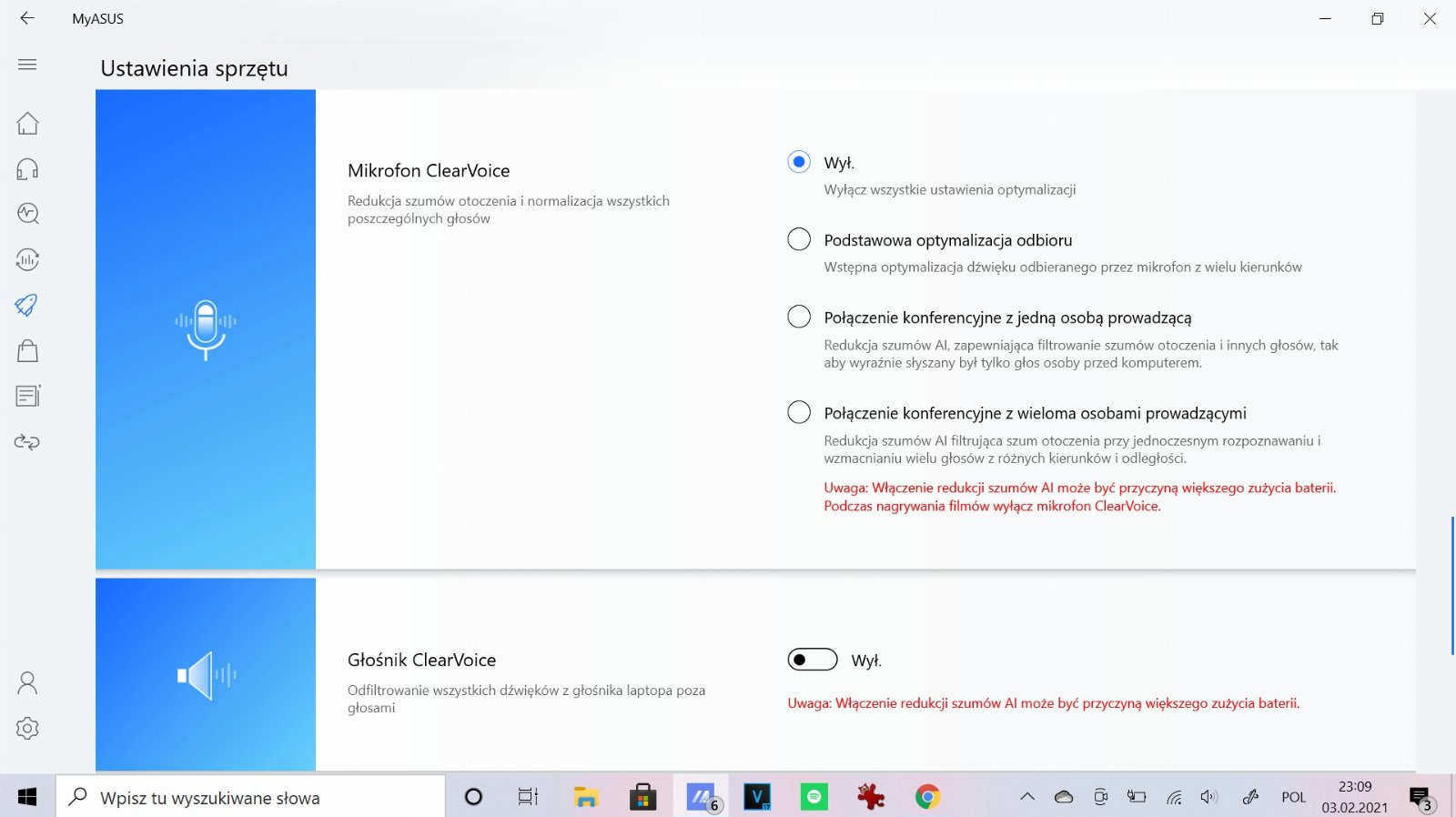Open the hamburger navigation menu
The width and height of the screenshot is (1456, 817).
coord(27,65)
